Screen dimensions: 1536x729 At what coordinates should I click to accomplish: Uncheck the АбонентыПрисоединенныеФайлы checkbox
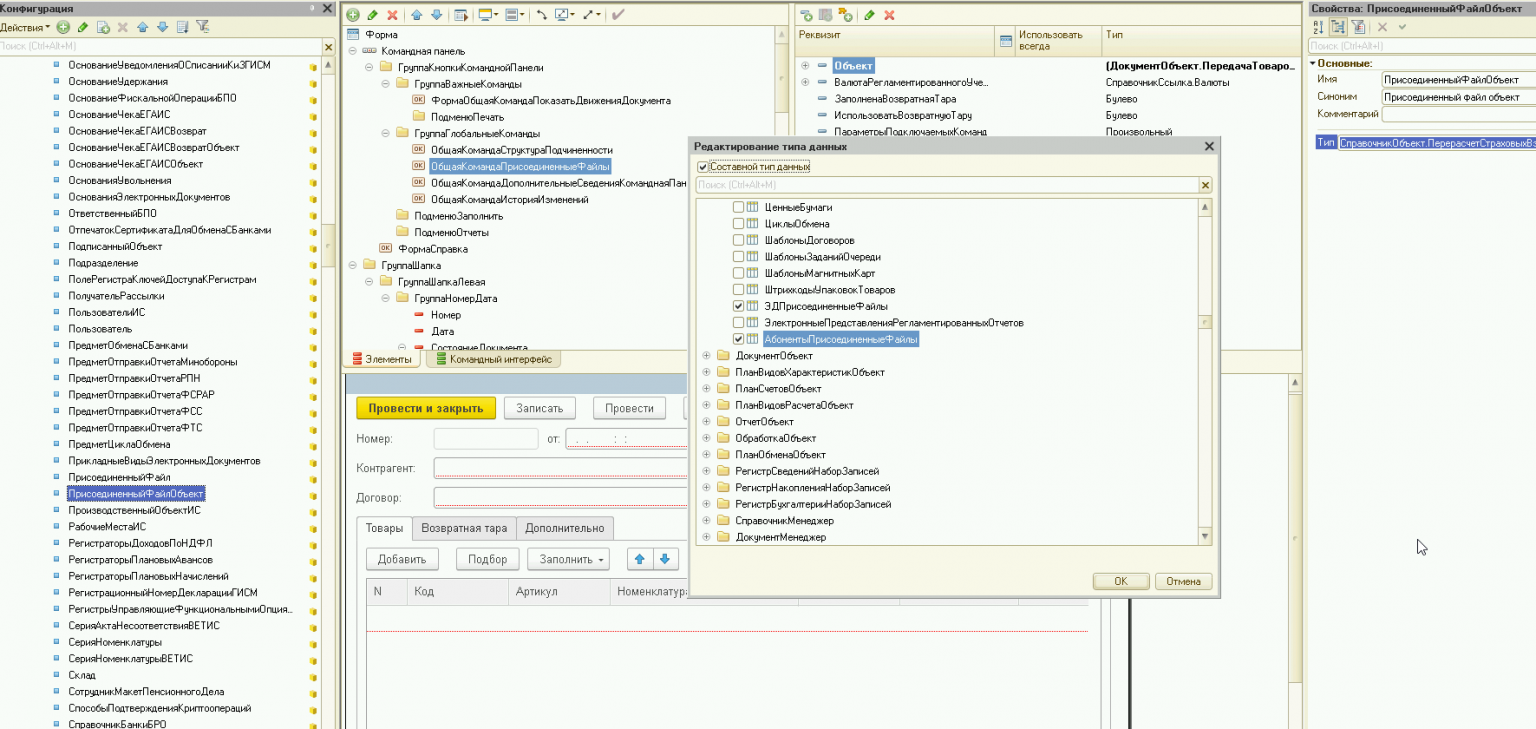tap(738, 340)
